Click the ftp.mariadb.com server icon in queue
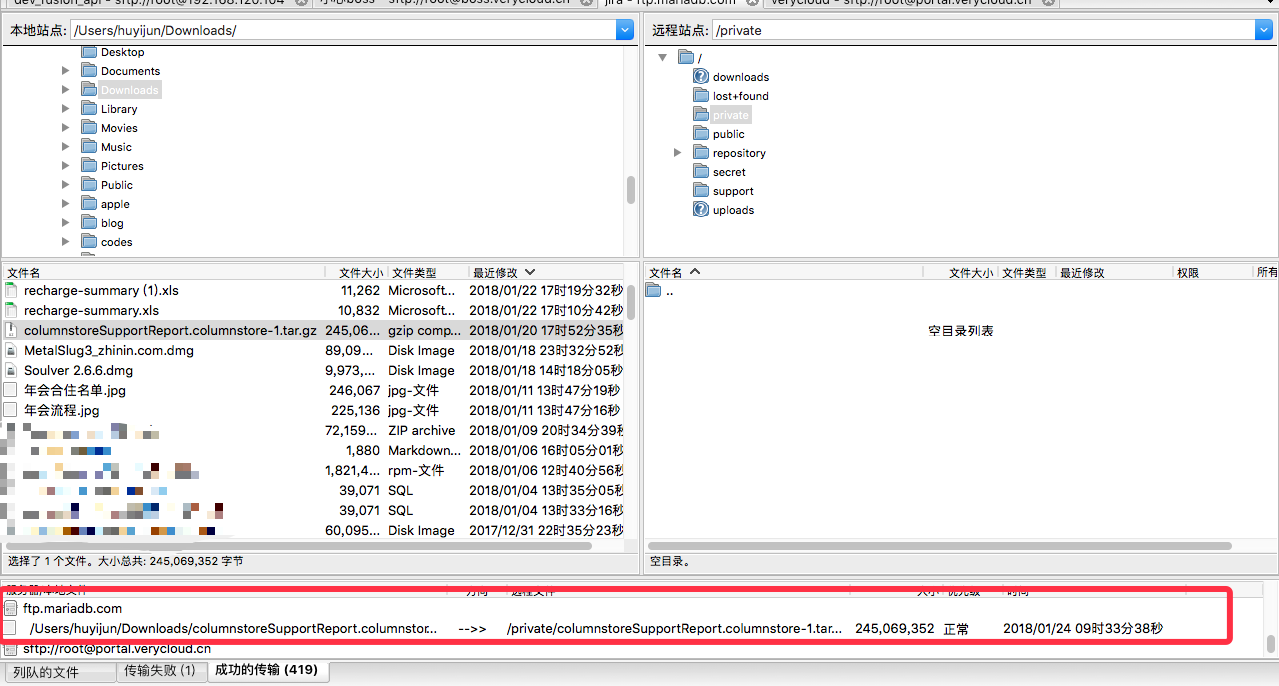This screenshot has width=1279, height=686. [x=11, y=608]
